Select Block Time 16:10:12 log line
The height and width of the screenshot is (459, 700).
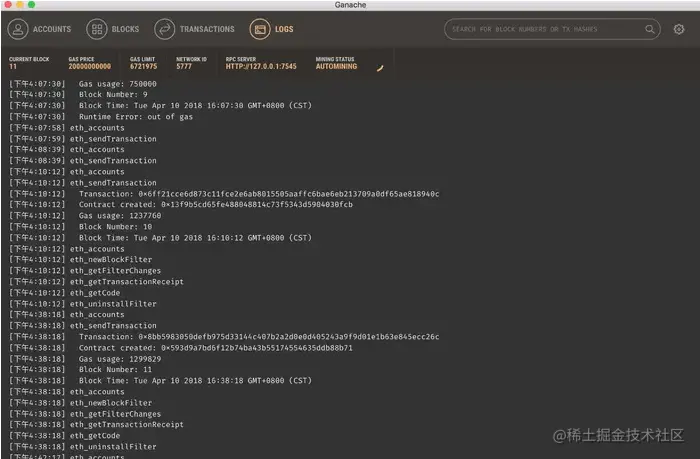pyautogui.click(x=160, y=238)
